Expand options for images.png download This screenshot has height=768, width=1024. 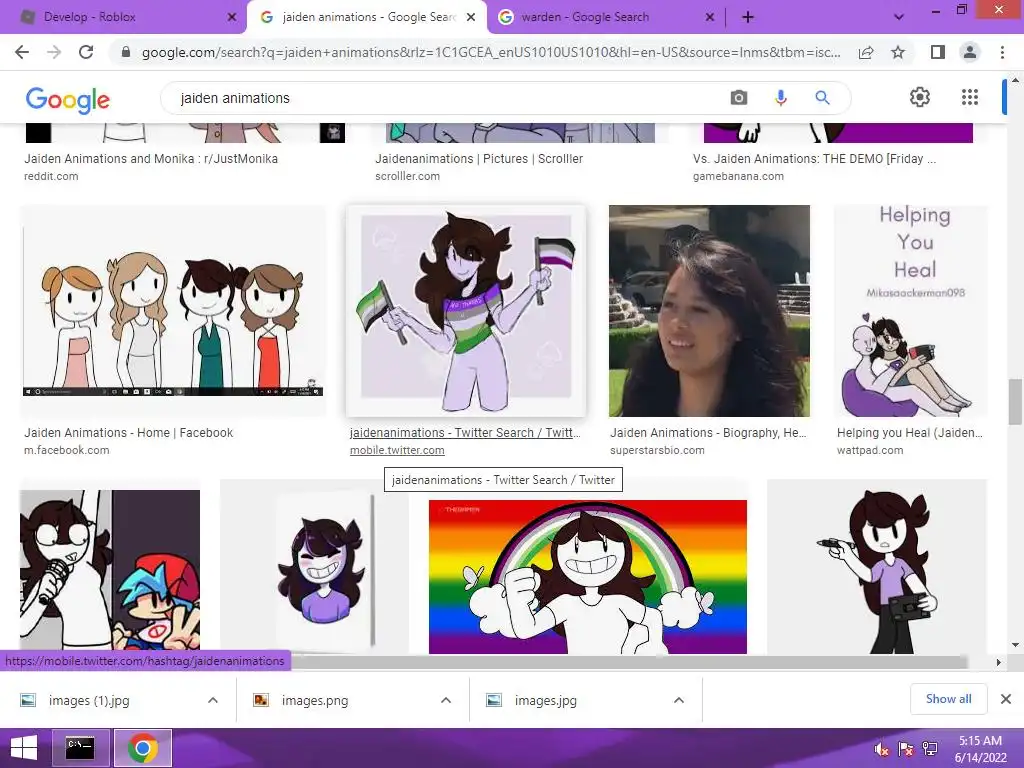pos(446,700)
